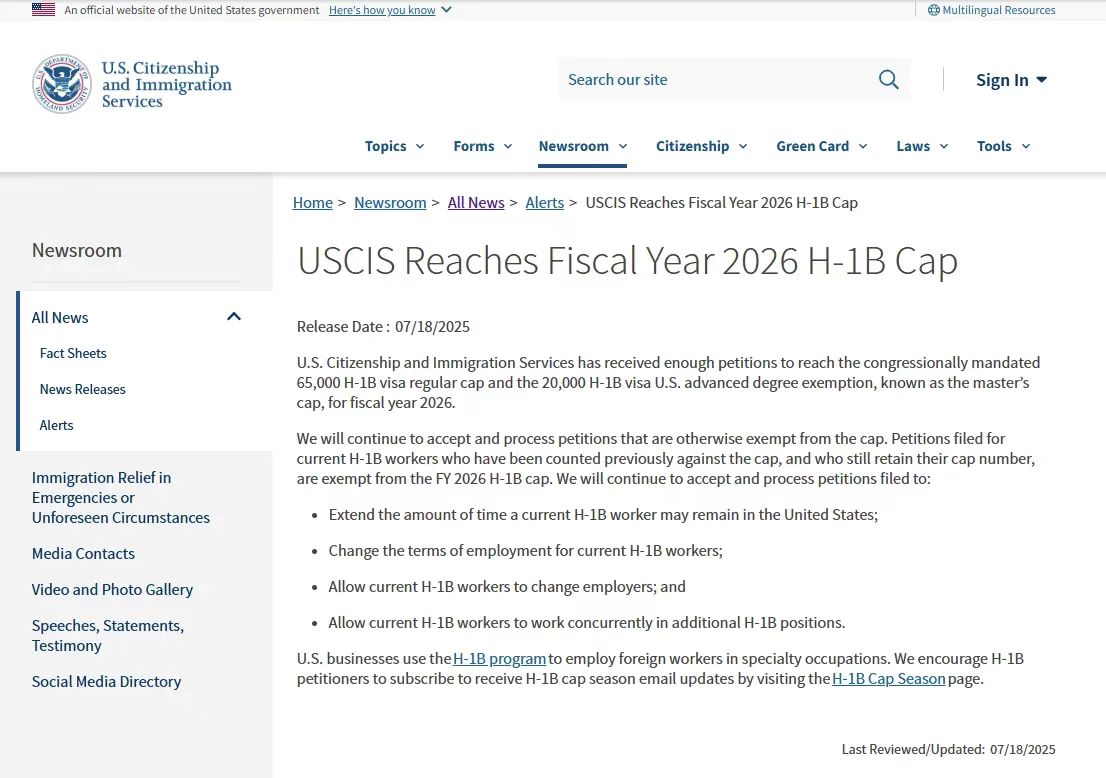Select Fact Sheets in the sidebar
The height and width of the screenshot is (778, 1106).
pyautogui.click(x=73, y=353)
